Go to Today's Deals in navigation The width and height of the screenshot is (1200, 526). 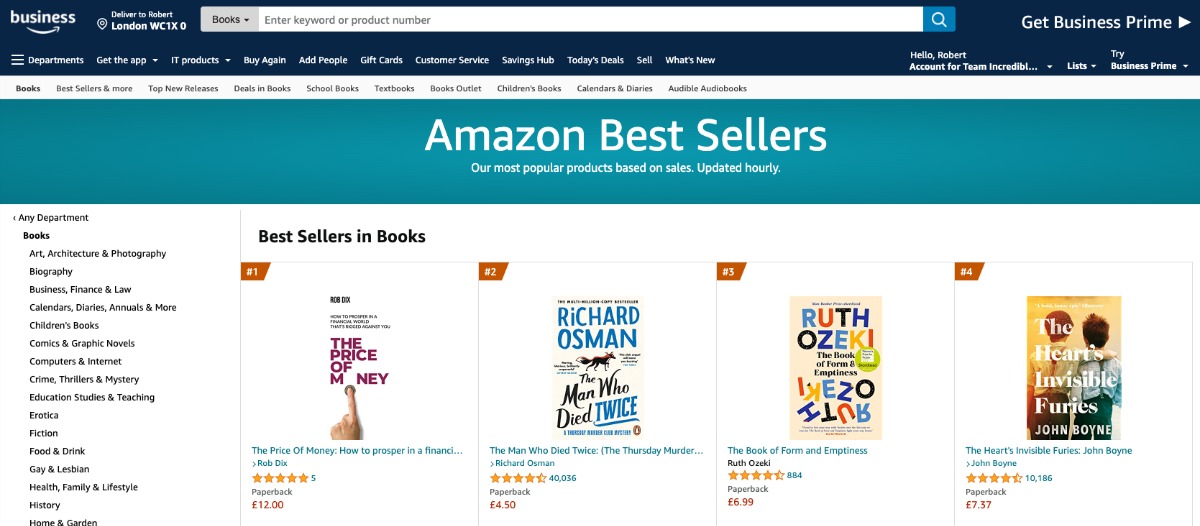[595, 60]
